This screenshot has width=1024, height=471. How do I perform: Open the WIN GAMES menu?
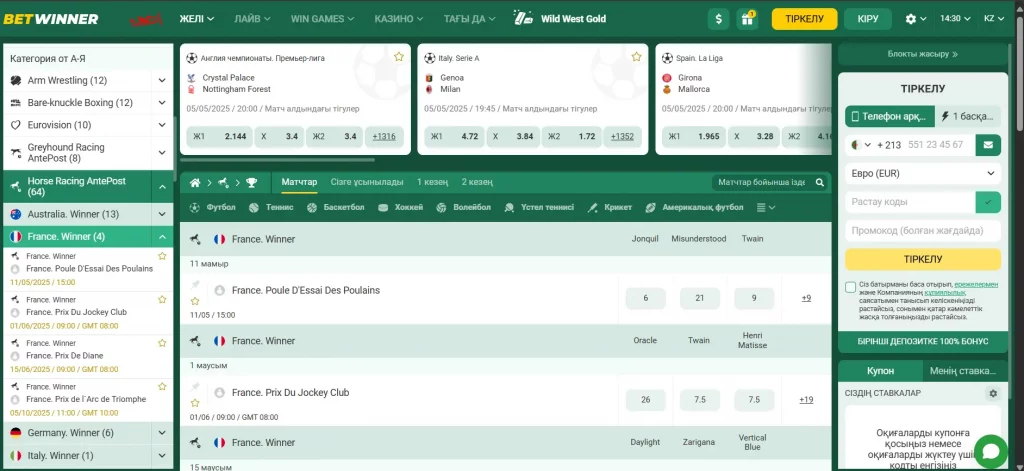pos(323,19)
